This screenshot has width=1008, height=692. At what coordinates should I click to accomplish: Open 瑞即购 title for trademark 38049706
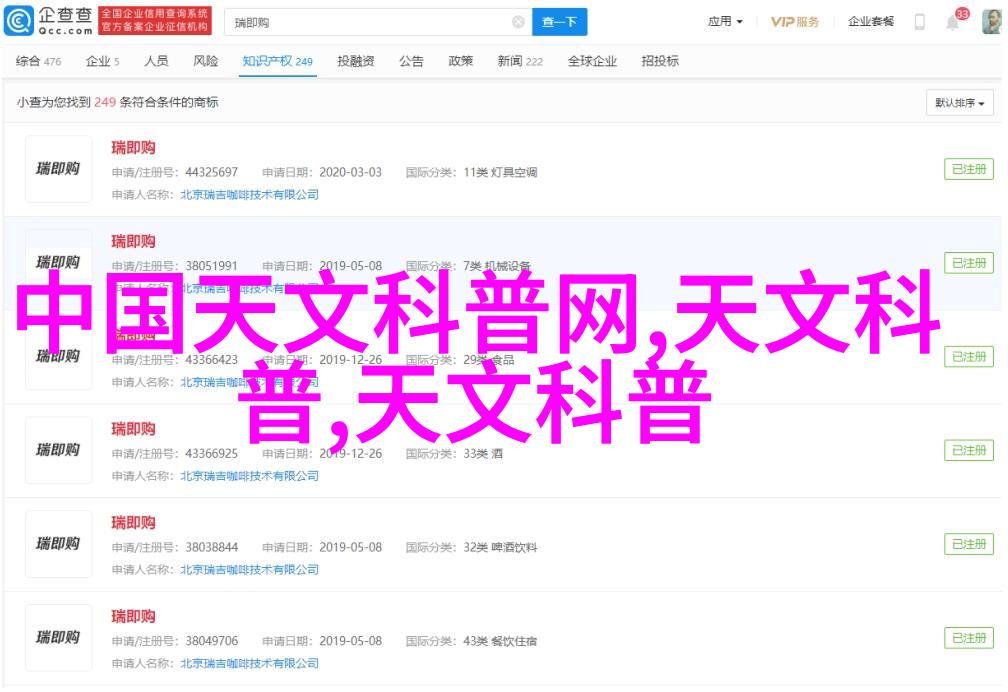[133, 617]
